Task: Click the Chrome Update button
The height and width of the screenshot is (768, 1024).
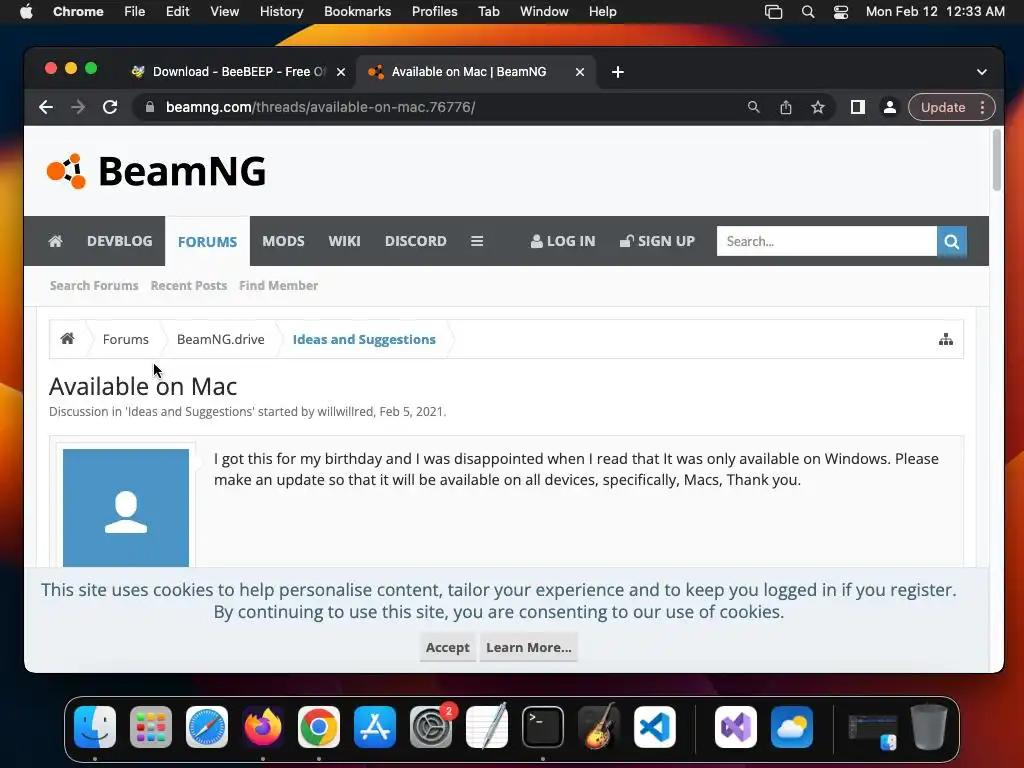Action: pyautogui.click(x=943, y=107)
